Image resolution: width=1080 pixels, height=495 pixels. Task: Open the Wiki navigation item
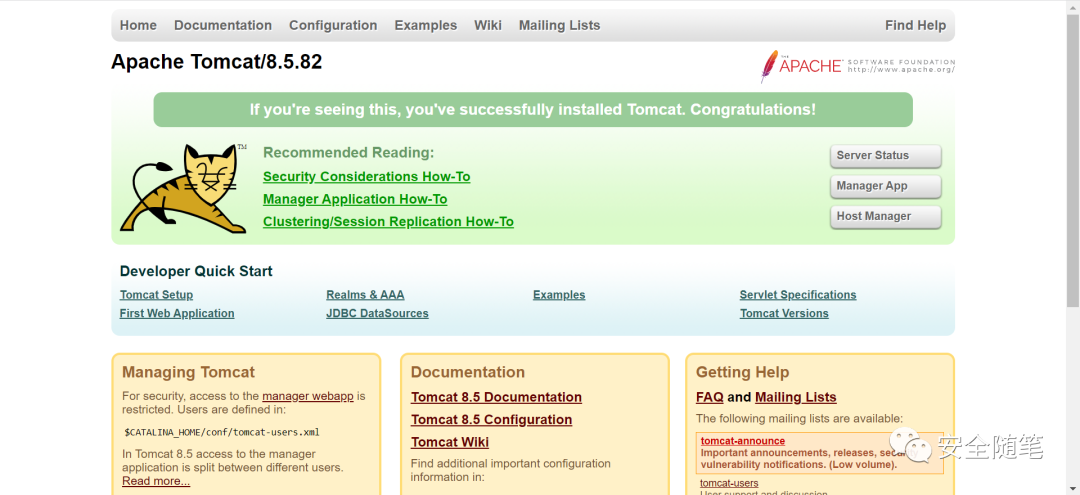pyautogui.click(x=488, y=25)
